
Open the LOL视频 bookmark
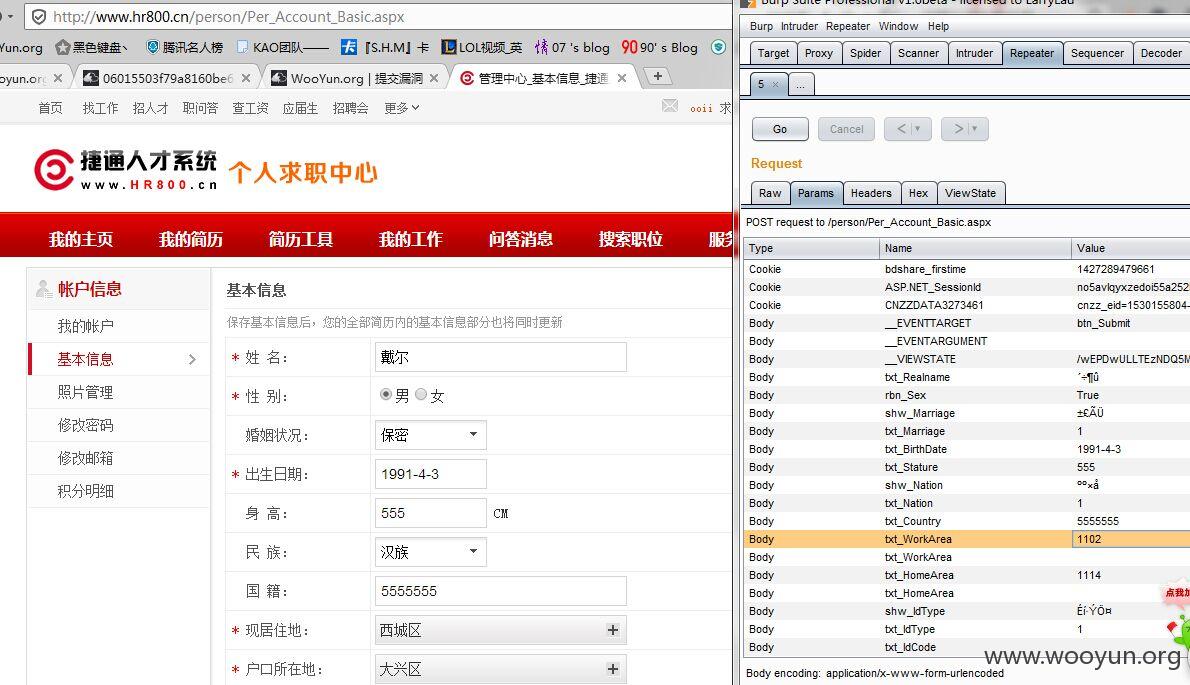(481, 47)
